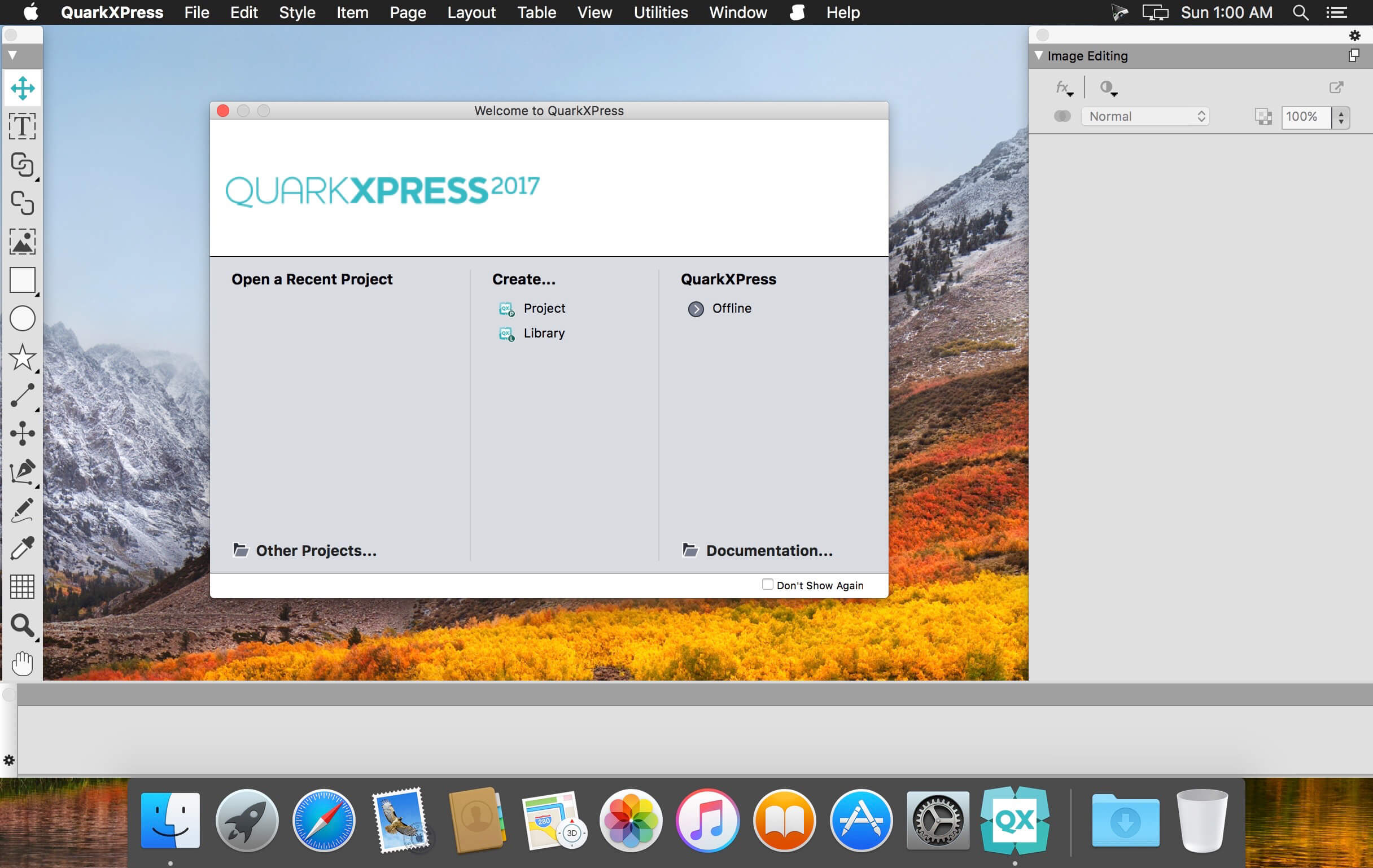Open the Normal blend mode dropdown
Image resolution: width=1373 pixels, height=868 pixels.
point(1145,116)
